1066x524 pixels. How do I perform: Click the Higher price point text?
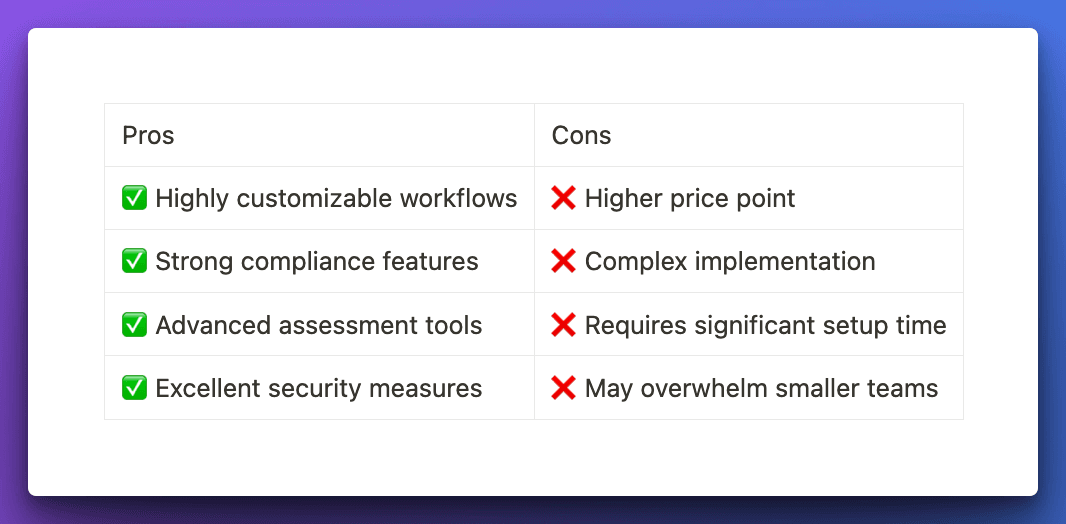pyautogui.click(x=690, y=198)
